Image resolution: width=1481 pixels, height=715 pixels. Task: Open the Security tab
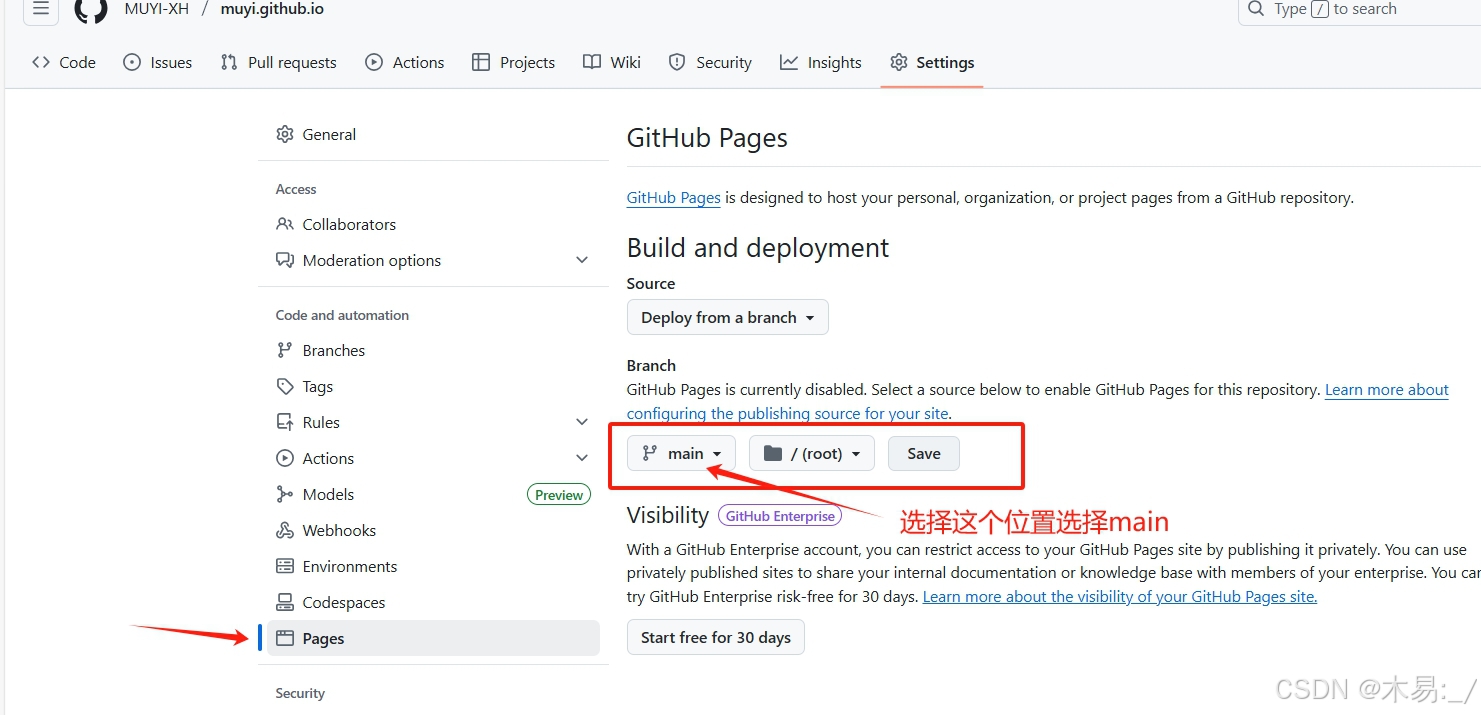pos(710,62)
